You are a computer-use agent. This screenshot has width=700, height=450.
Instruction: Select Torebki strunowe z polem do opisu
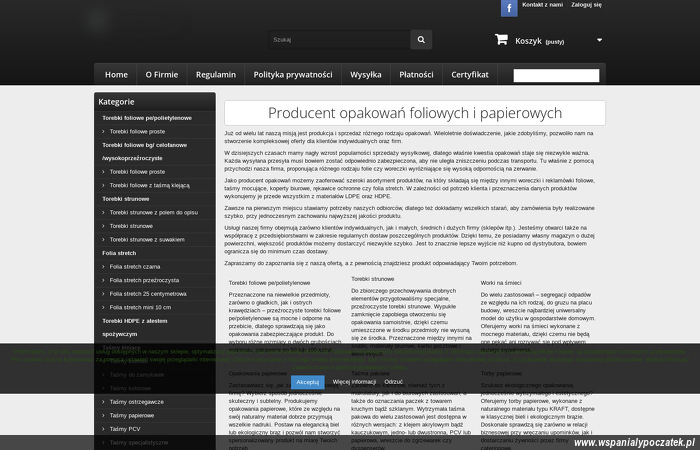tap(154, 212)
